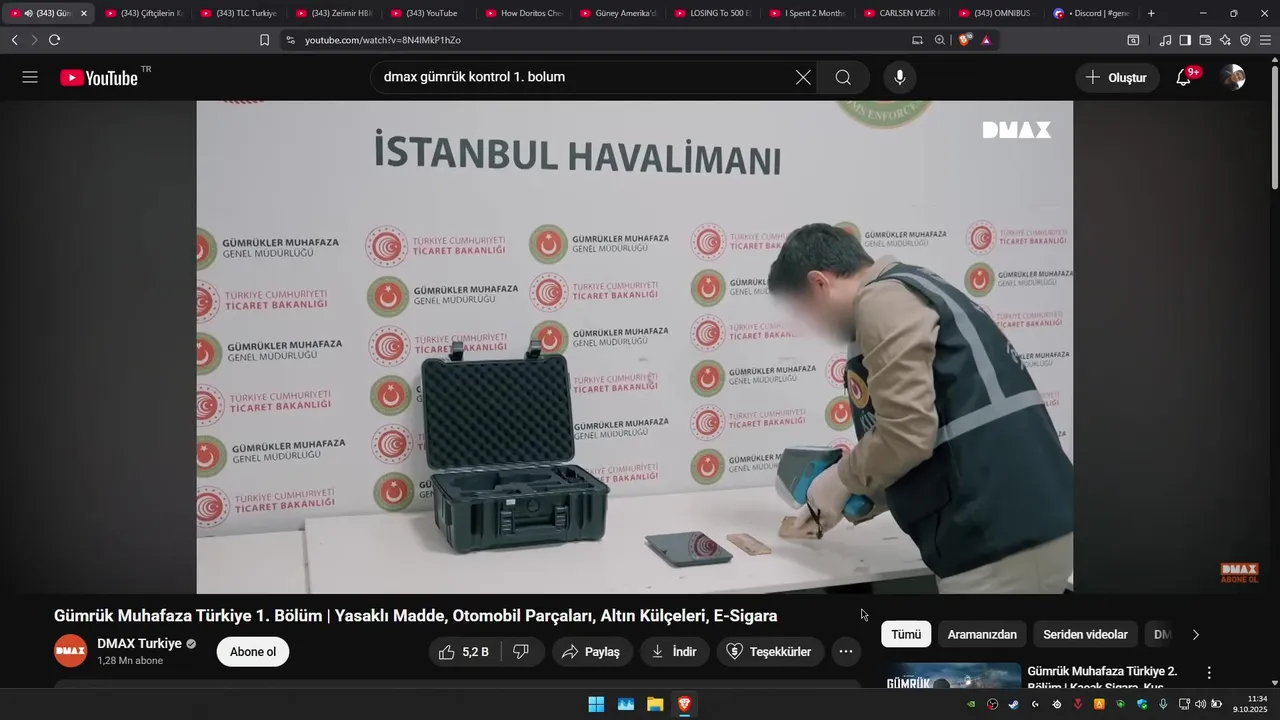The height and width of the screenshot is (720, 1280).
Task: Close the current Gümrük tab
Action: point(84,13)
